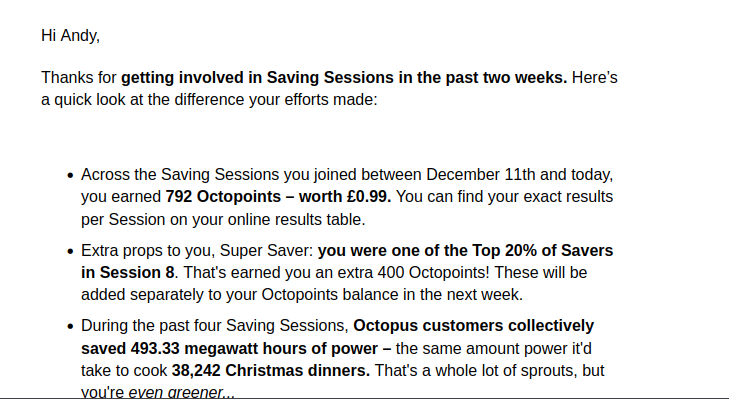Screen dimensions: 729x399
Task: Select the third bullet point marker
Action: point(70,326)
